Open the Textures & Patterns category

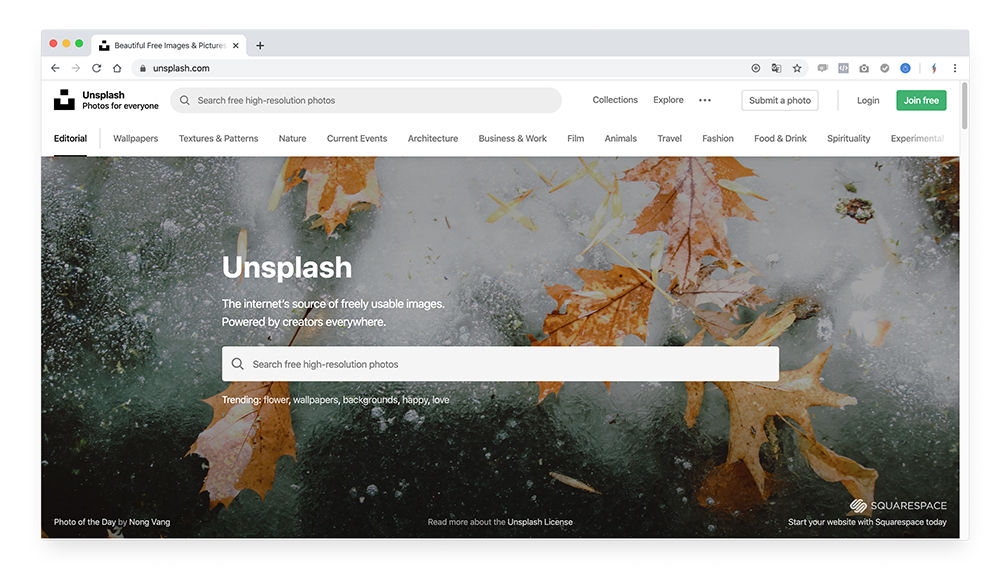(218, 138)
